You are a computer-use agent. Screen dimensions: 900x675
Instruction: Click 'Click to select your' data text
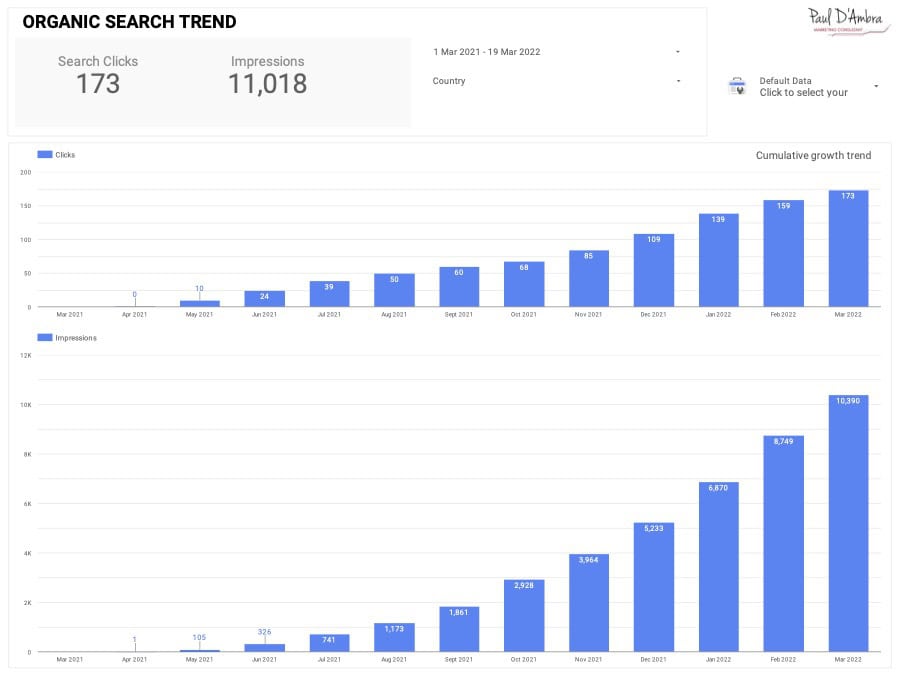pos(804,92)
